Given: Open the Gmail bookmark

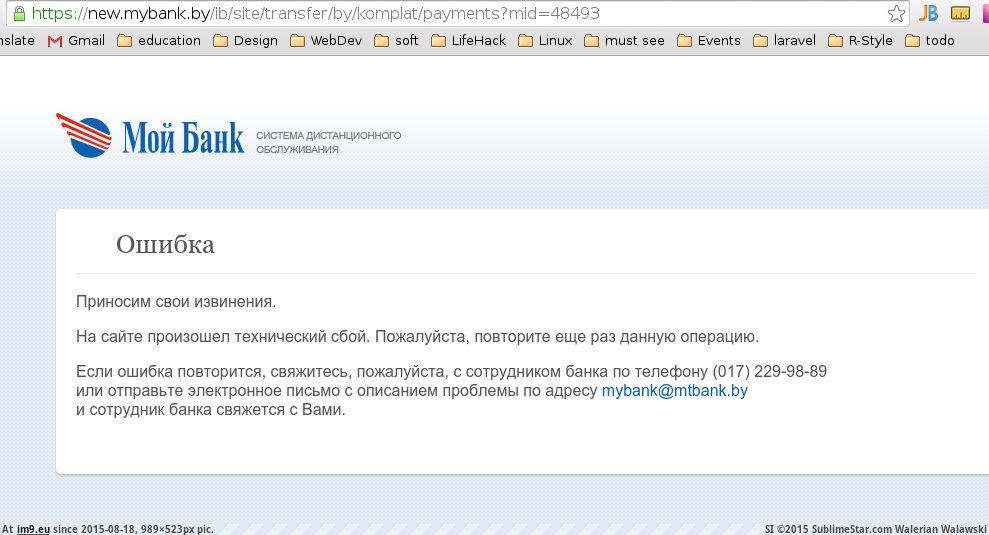Looking at the screenshot, I should [x=76, y=41].
